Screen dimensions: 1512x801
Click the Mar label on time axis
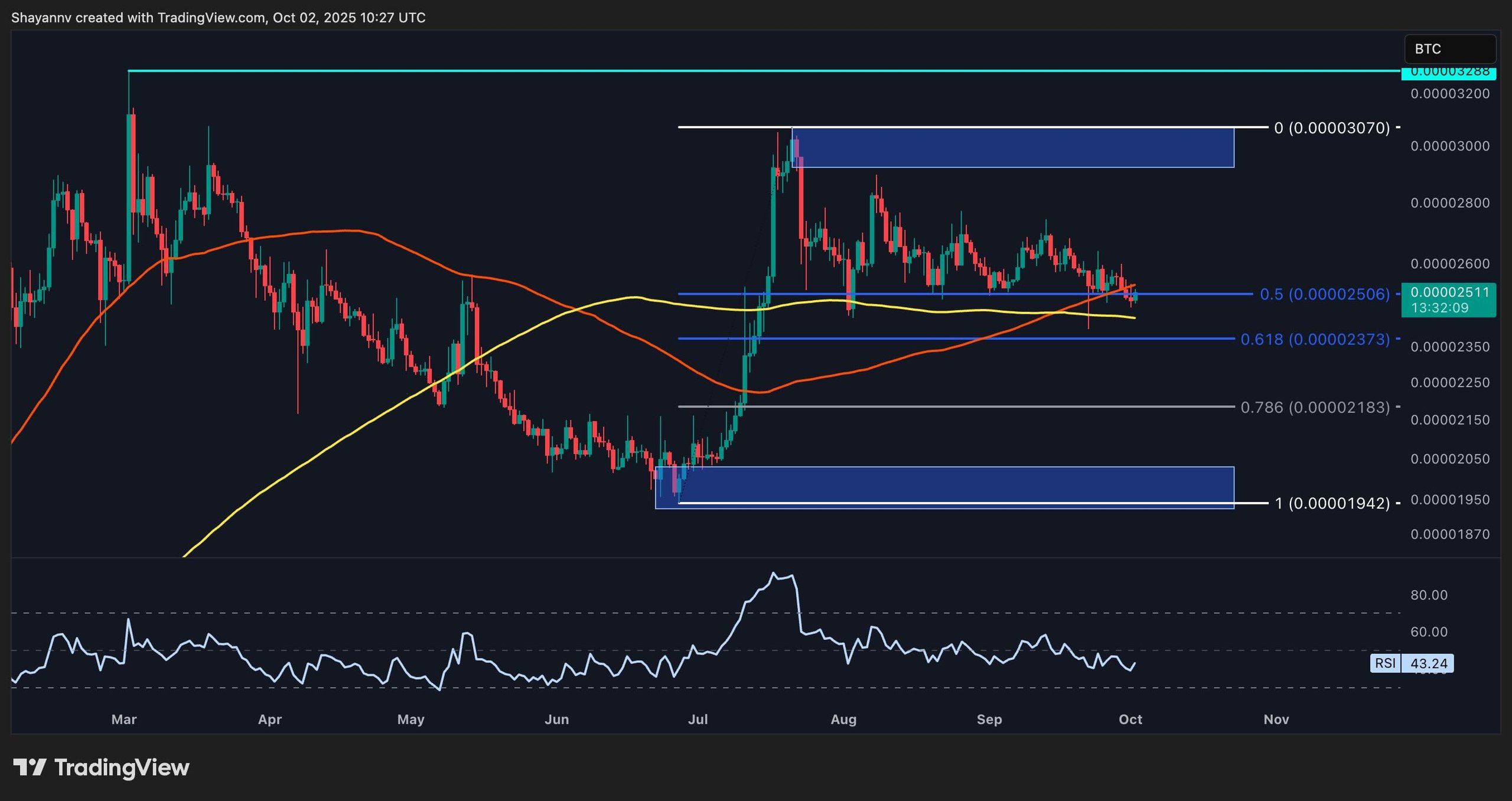[124, 719]
